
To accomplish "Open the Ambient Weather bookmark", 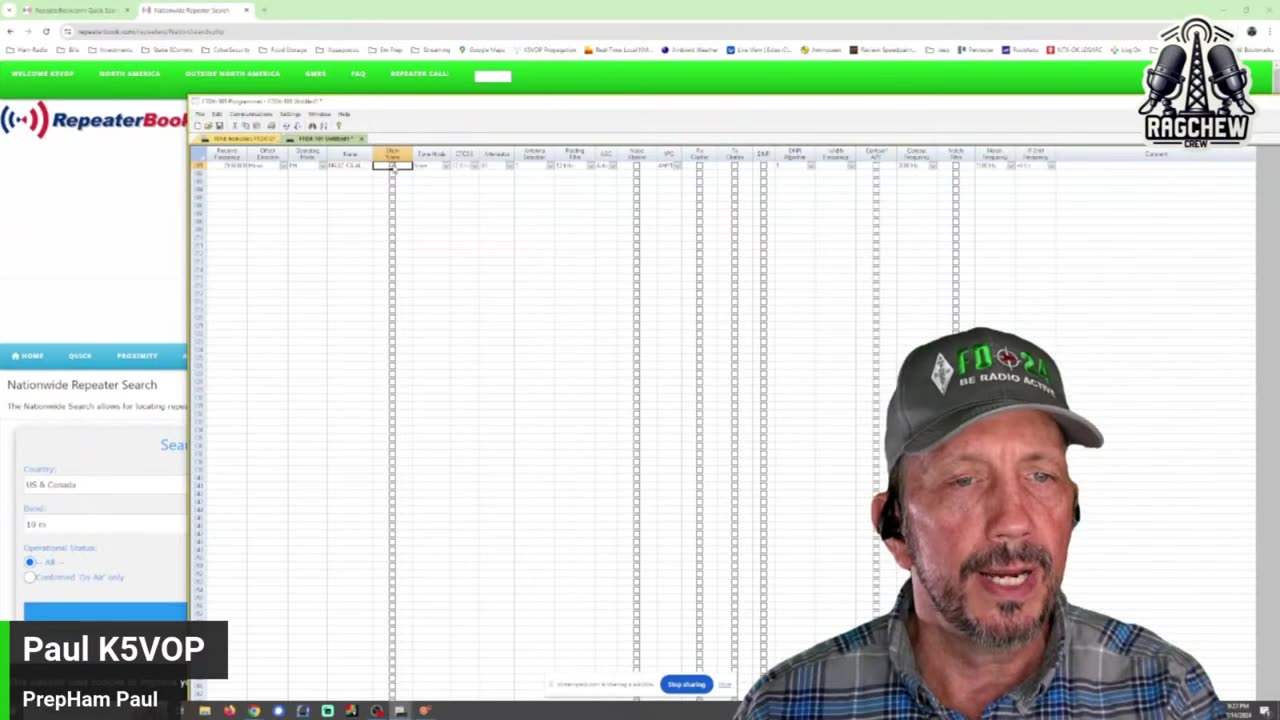I will click(690, 49).
